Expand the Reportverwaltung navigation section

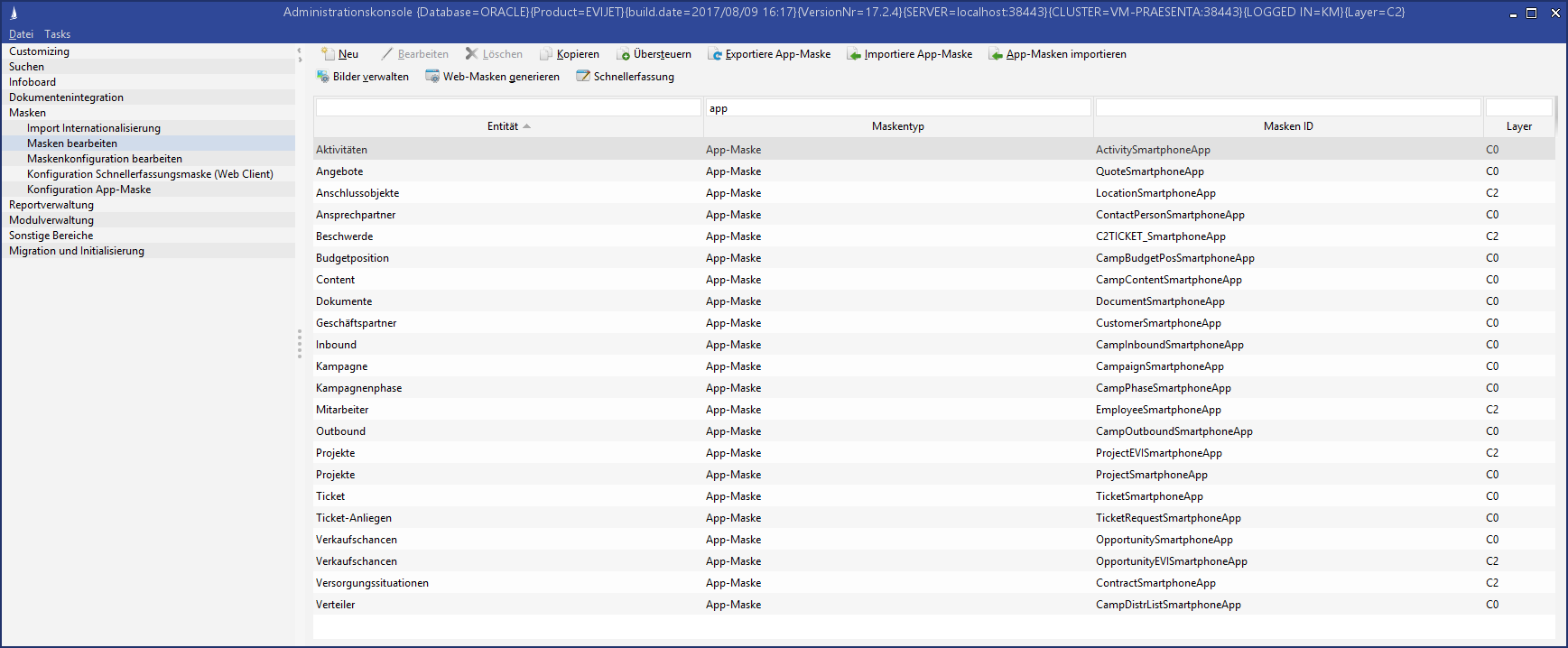[51, 205]
